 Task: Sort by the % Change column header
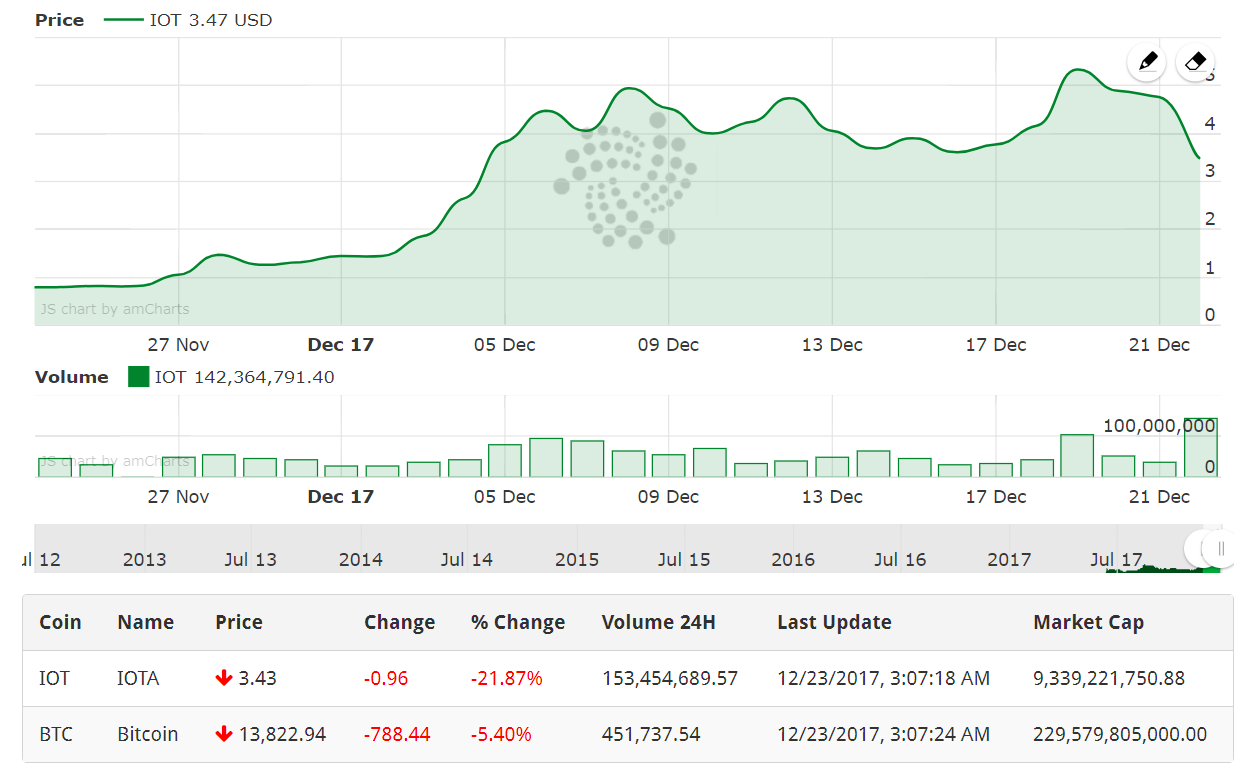(x=518, y=622)
